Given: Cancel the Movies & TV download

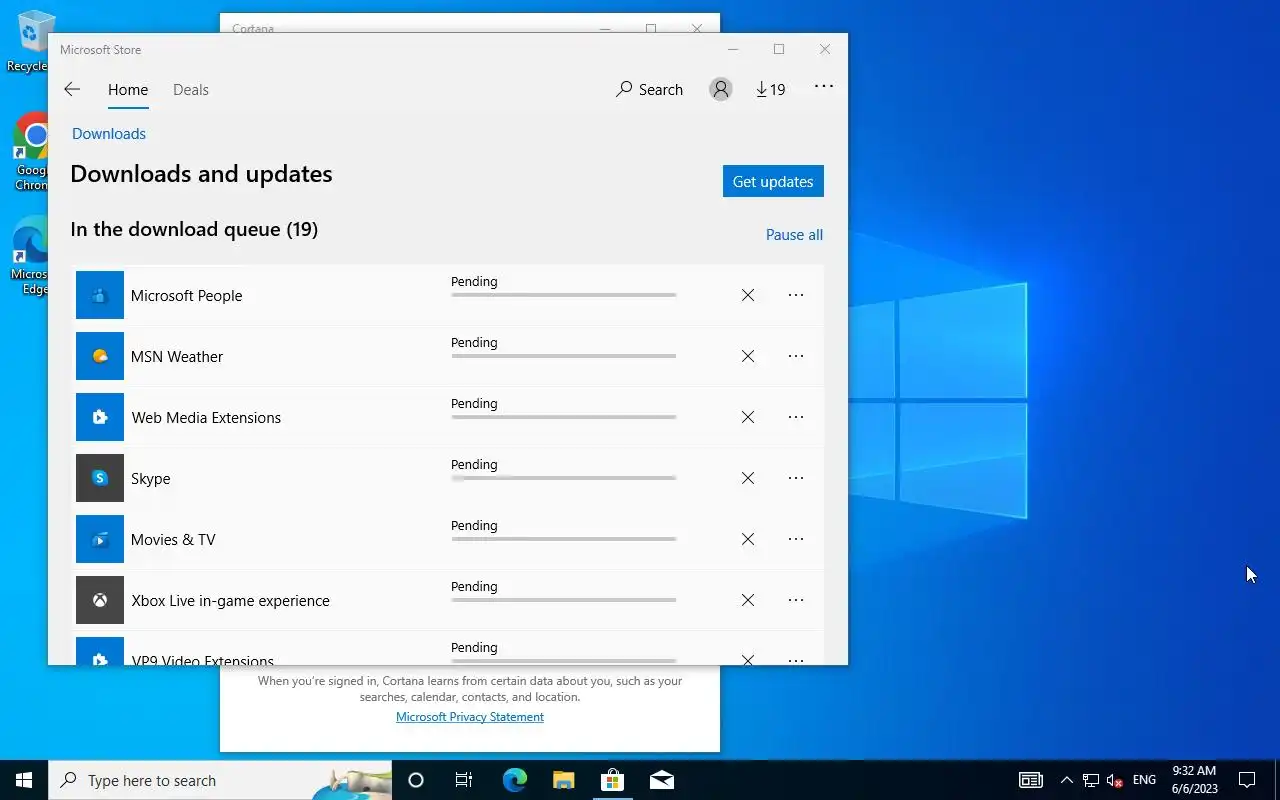Looking at the screenshot, I should click(x=748, y=539).
